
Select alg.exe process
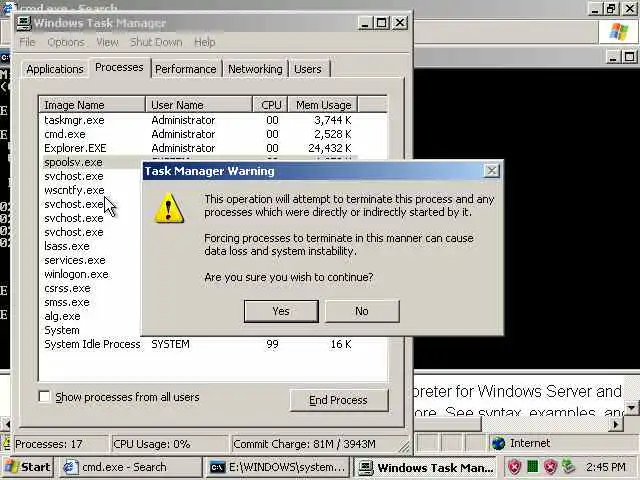[x=62, y=316]
